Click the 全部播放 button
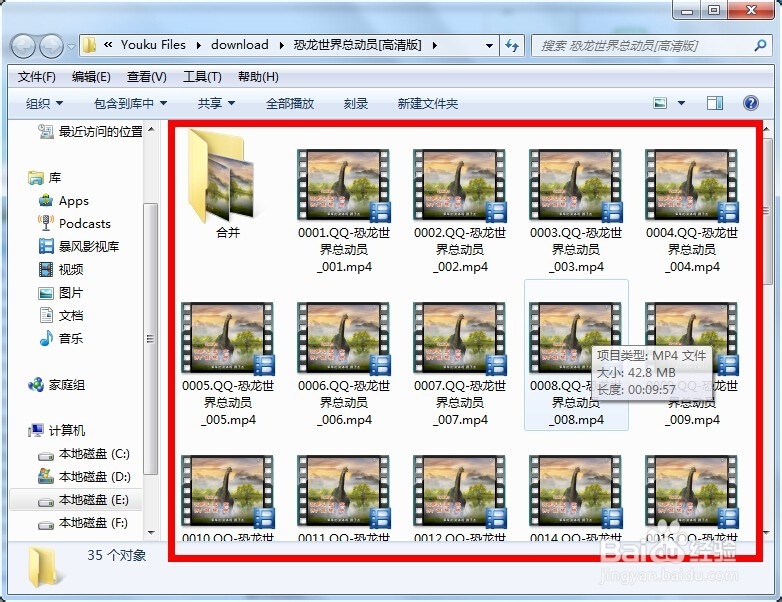The image size is (782, 602). click(x=290, y=104)
